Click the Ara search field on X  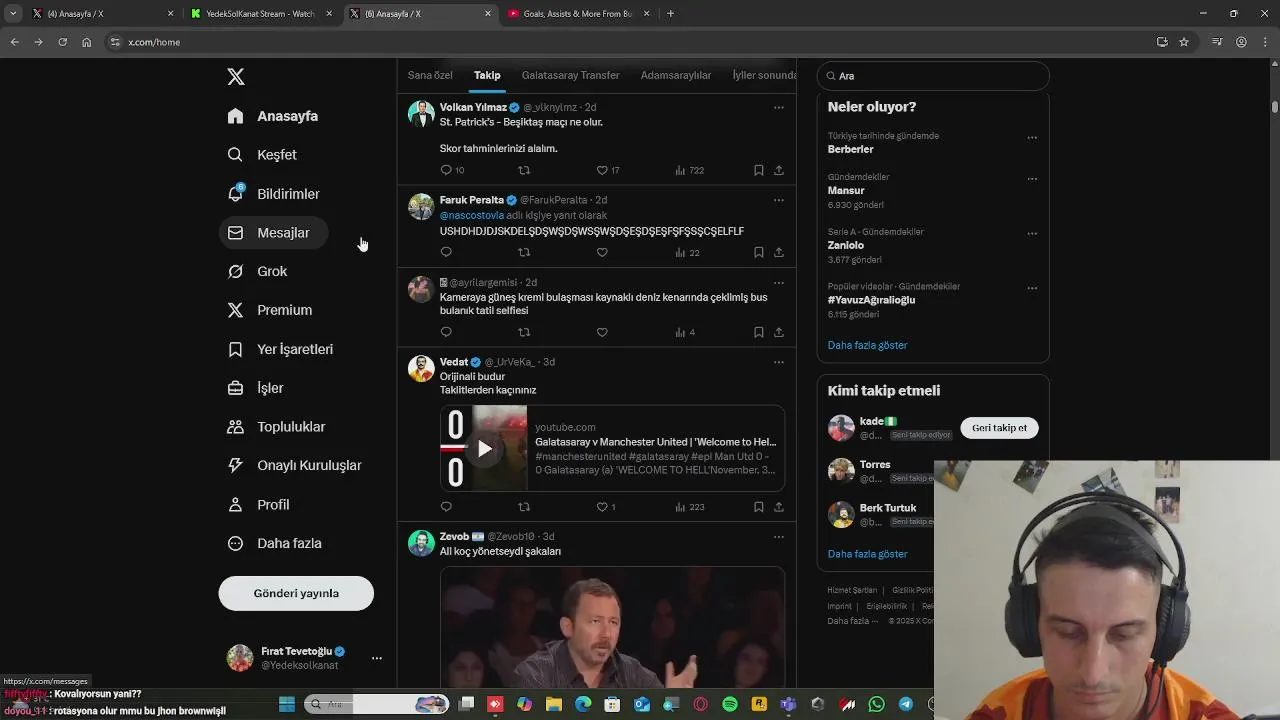click(933, 76)
